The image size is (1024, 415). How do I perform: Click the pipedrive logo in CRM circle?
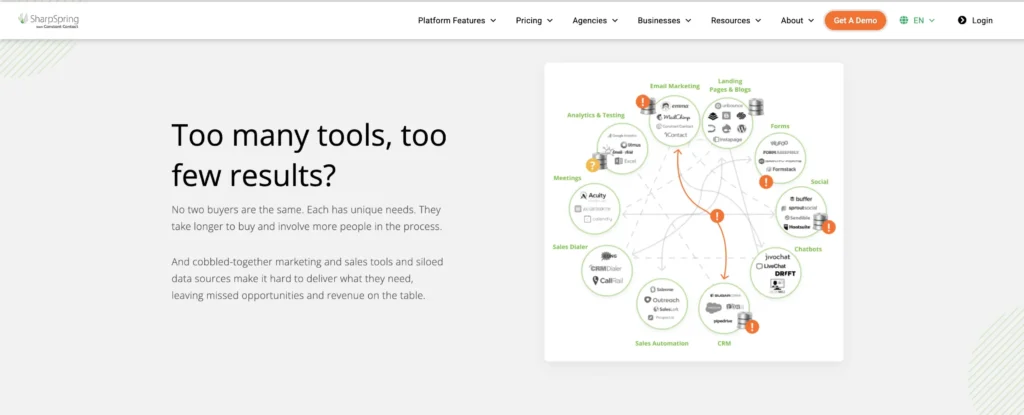coord(722,322)
